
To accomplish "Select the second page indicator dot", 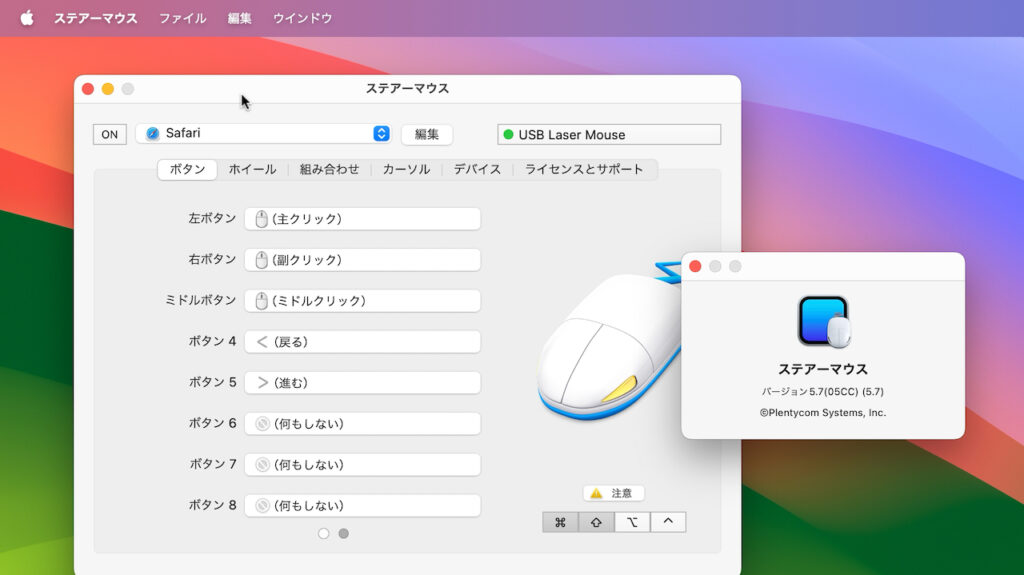I will click(x=344, y=534).
